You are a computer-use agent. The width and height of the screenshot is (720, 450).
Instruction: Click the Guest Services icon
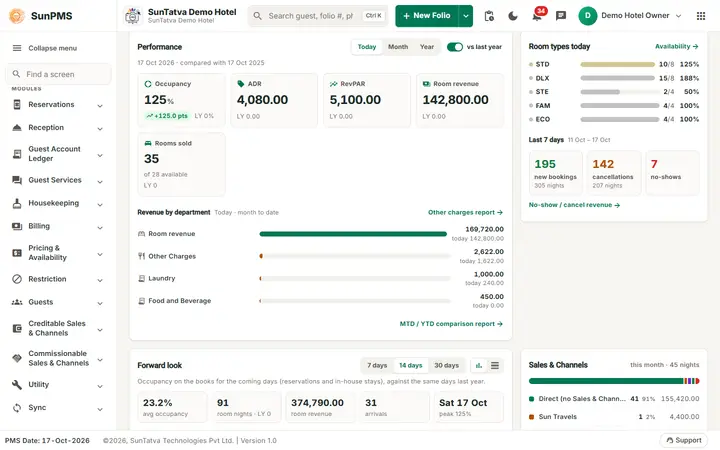tap(17, 180)
